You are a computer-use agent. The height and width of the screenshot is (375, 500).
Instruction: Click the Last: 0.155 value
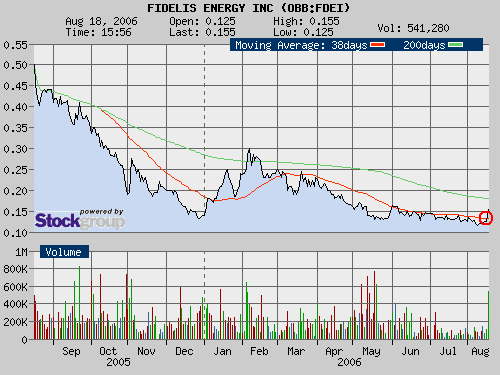point(202,32)
